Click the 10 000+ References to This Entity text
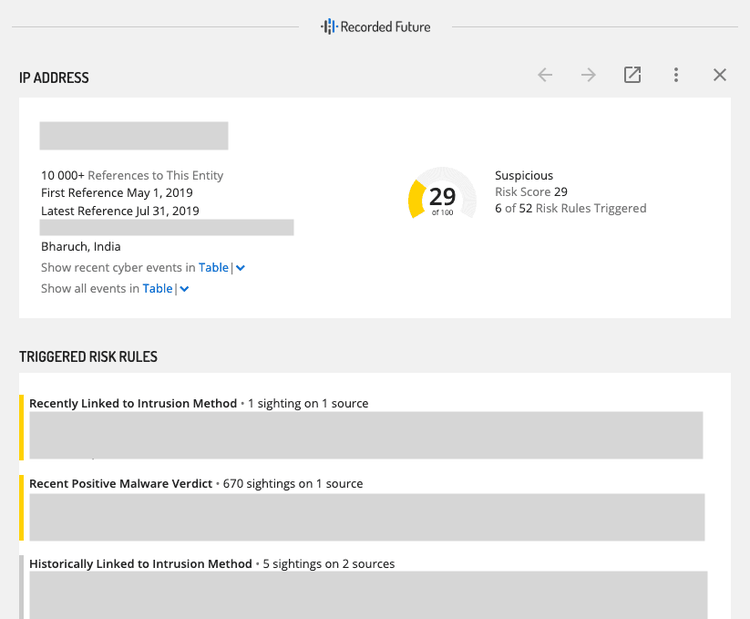 click(132, 176)
